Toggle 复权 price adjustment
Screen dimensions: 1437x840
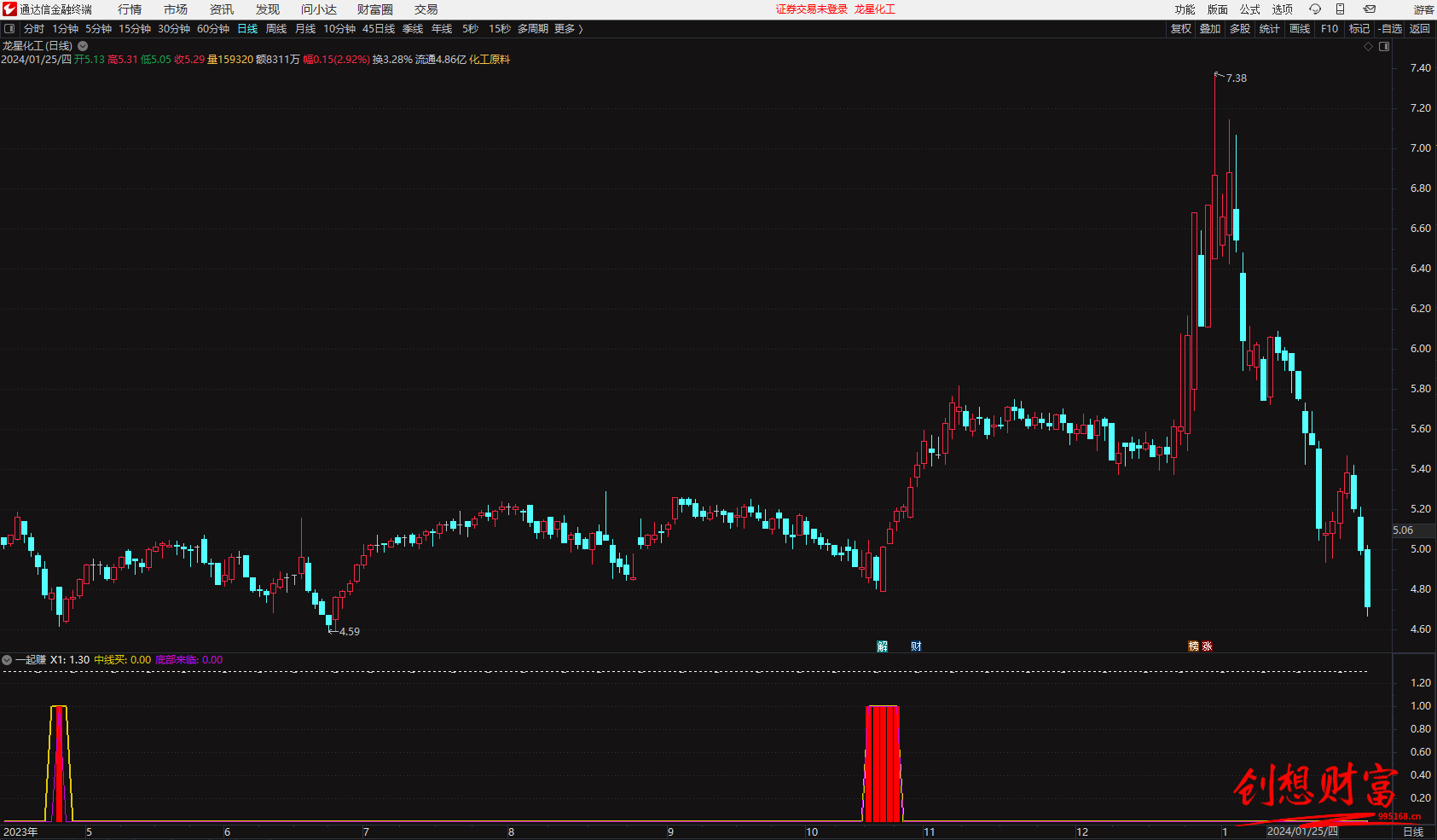(x=1180, y=29)
